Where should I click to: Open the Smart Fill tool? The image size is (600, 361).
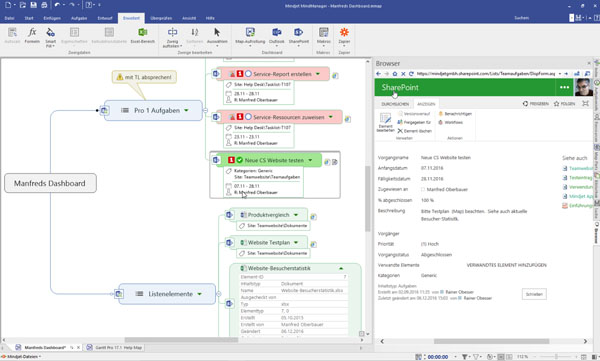coord(51,37)
